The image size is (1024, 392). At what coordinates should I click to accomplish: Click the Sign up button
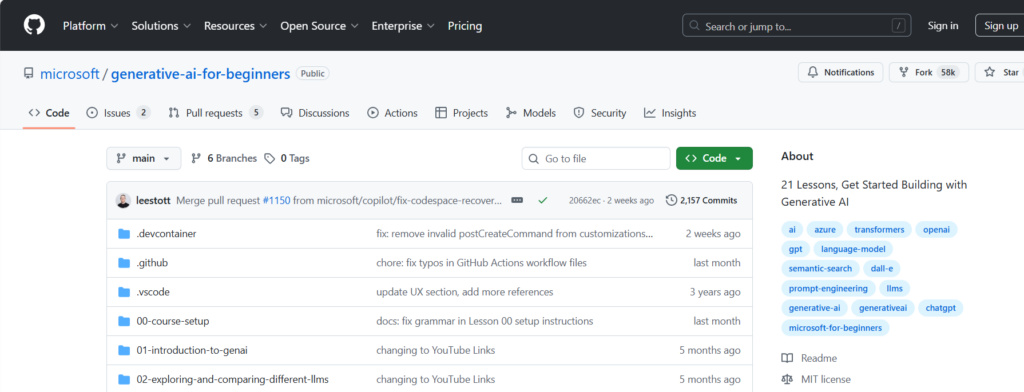click(x=1000, y=26)
